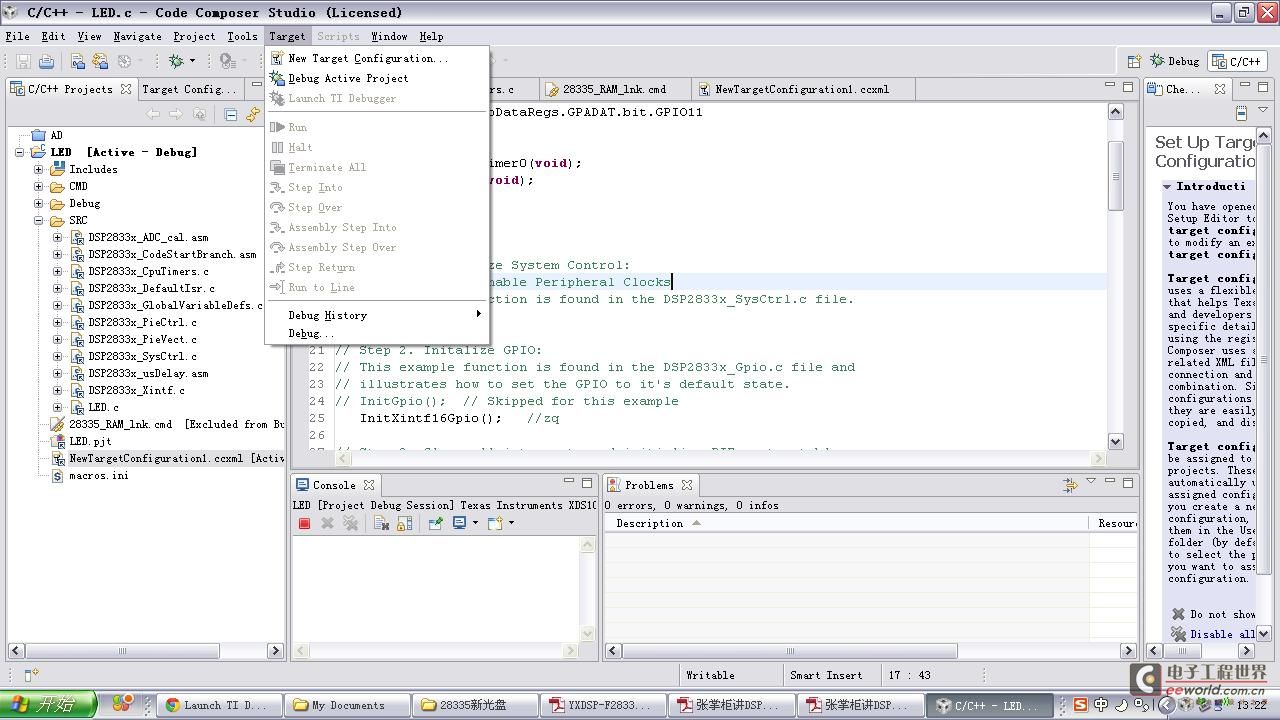This screenshot has height=720, width=1280.
Task: Toggle Scroll Lock in the Console toolbar
Action: pyautogui.click(x=404, y=523)
